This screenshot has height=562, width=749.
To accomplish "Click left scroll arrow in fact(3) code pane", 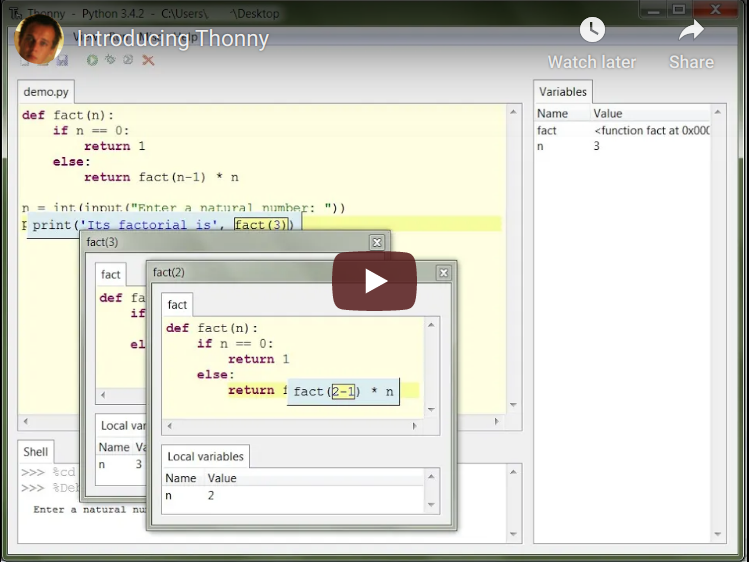I will pyautogui.click(x=103, y=395).
